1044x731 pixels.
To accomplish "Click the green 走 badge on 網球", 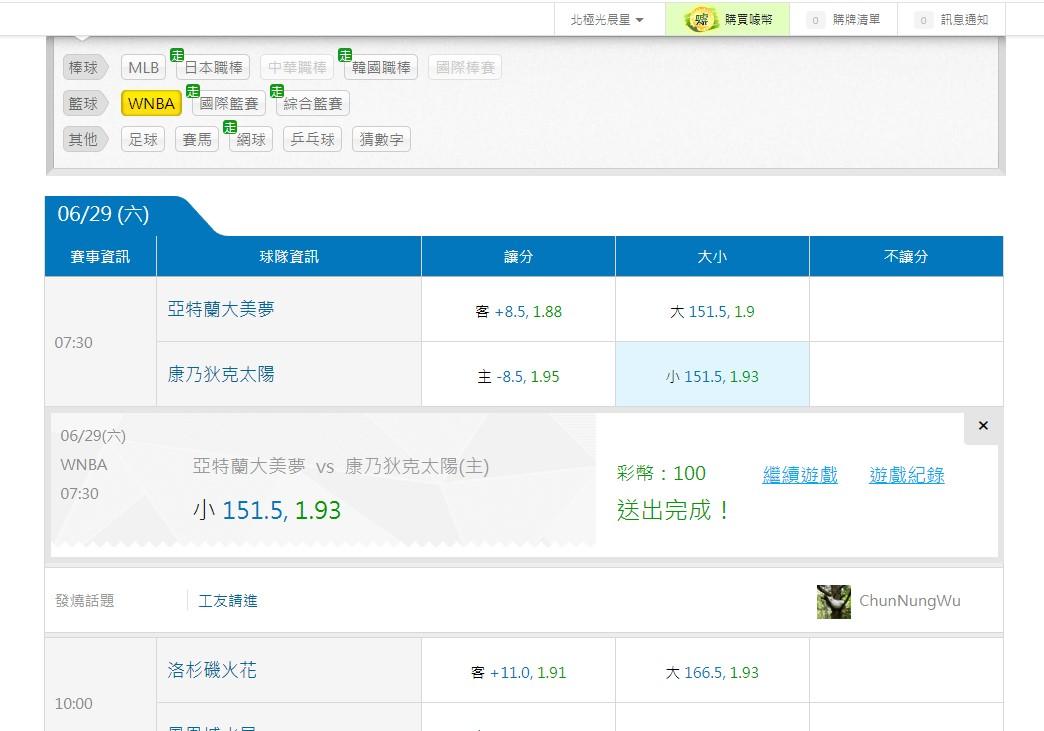I will (230, 127).
